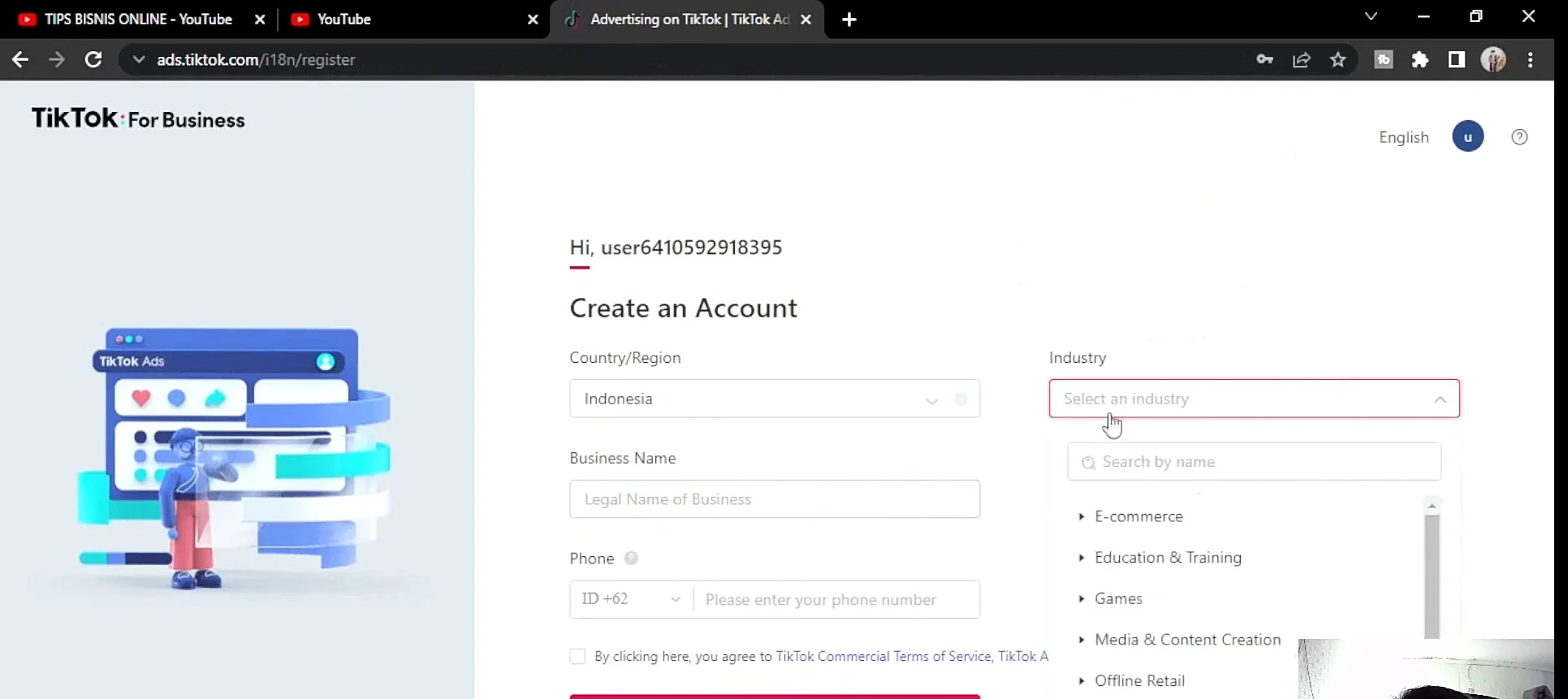Open the ID +62 country code dropdown

(x=631, y=599)
